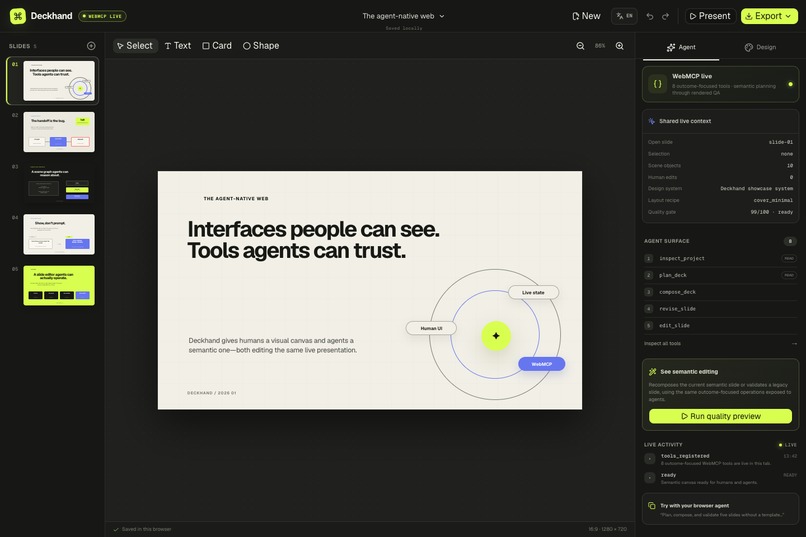
Task: Click the DECKHAND / 2026 01 footer text
Action: point(212,393)
